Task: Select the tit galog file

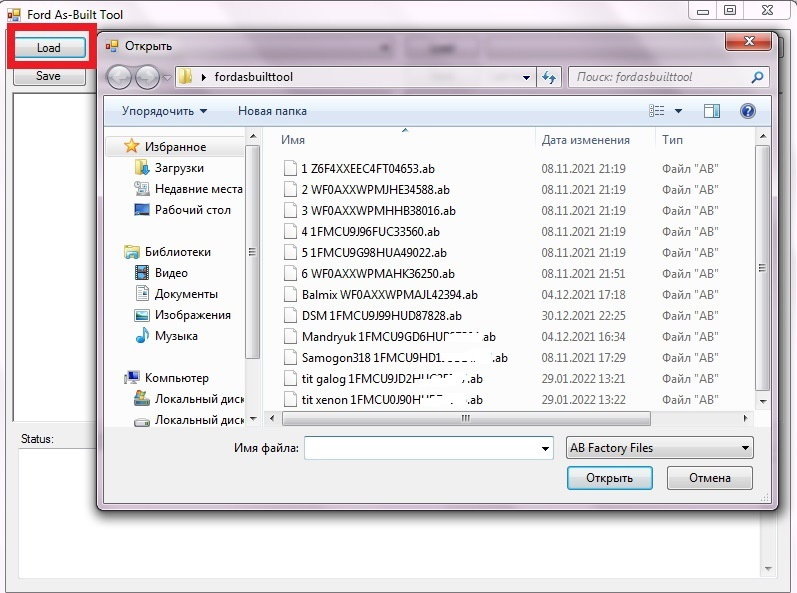Action: coord(392,379)
